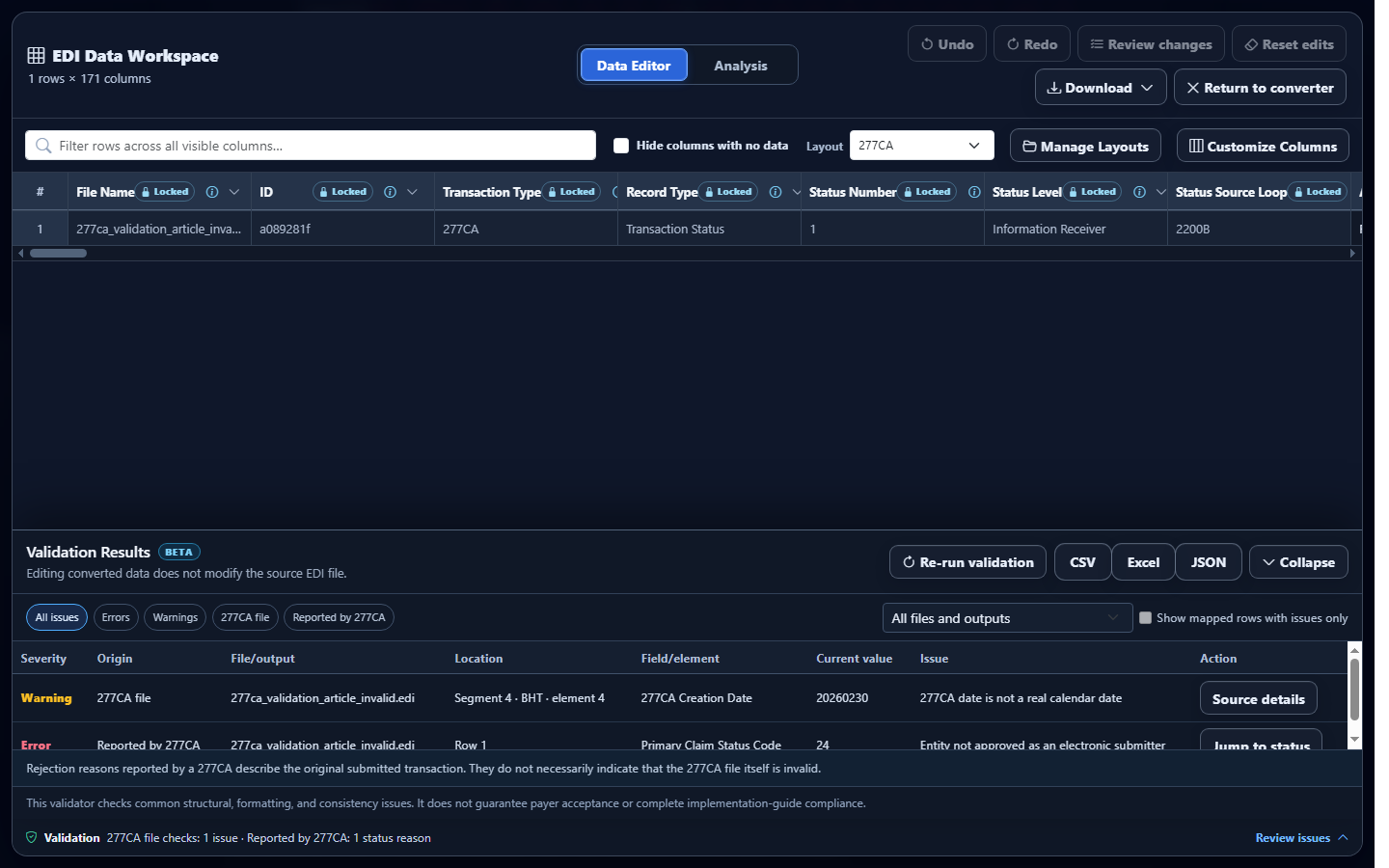Undo the last edit
This screenshot has height=868, width=1389.
(947, 44)
